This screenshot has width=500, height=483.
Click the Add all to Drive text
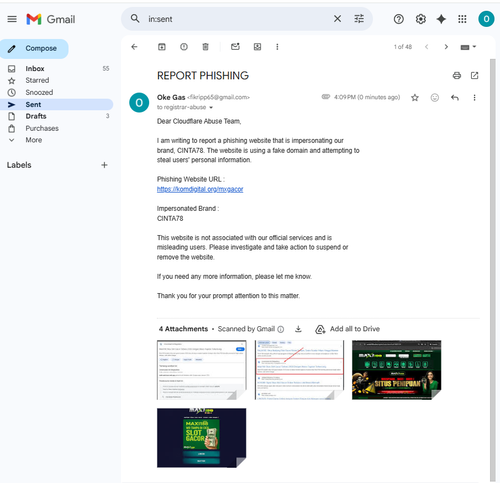[x=355, y=329]
